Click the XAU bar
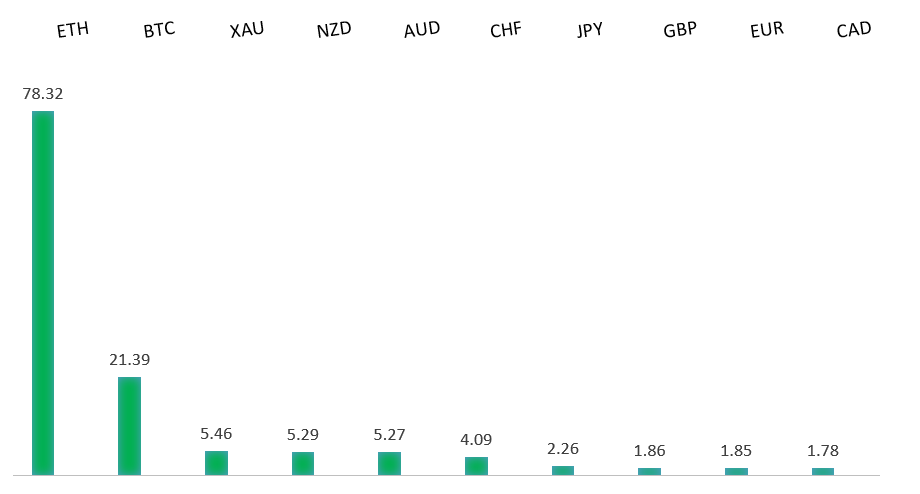 click(x=216, y=462)
